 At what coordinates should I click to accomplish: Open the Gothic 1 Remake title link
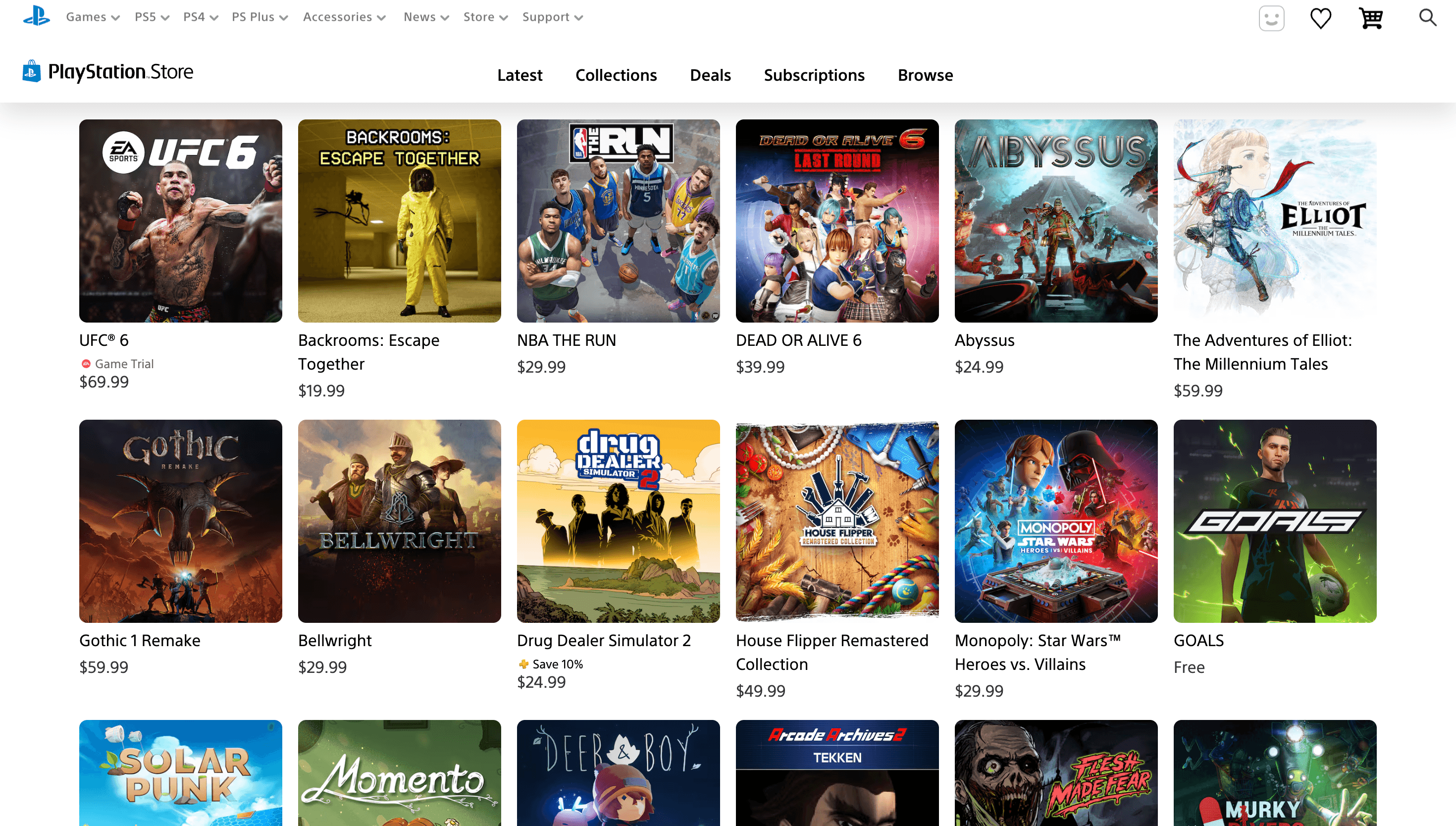tap(140, 641)
